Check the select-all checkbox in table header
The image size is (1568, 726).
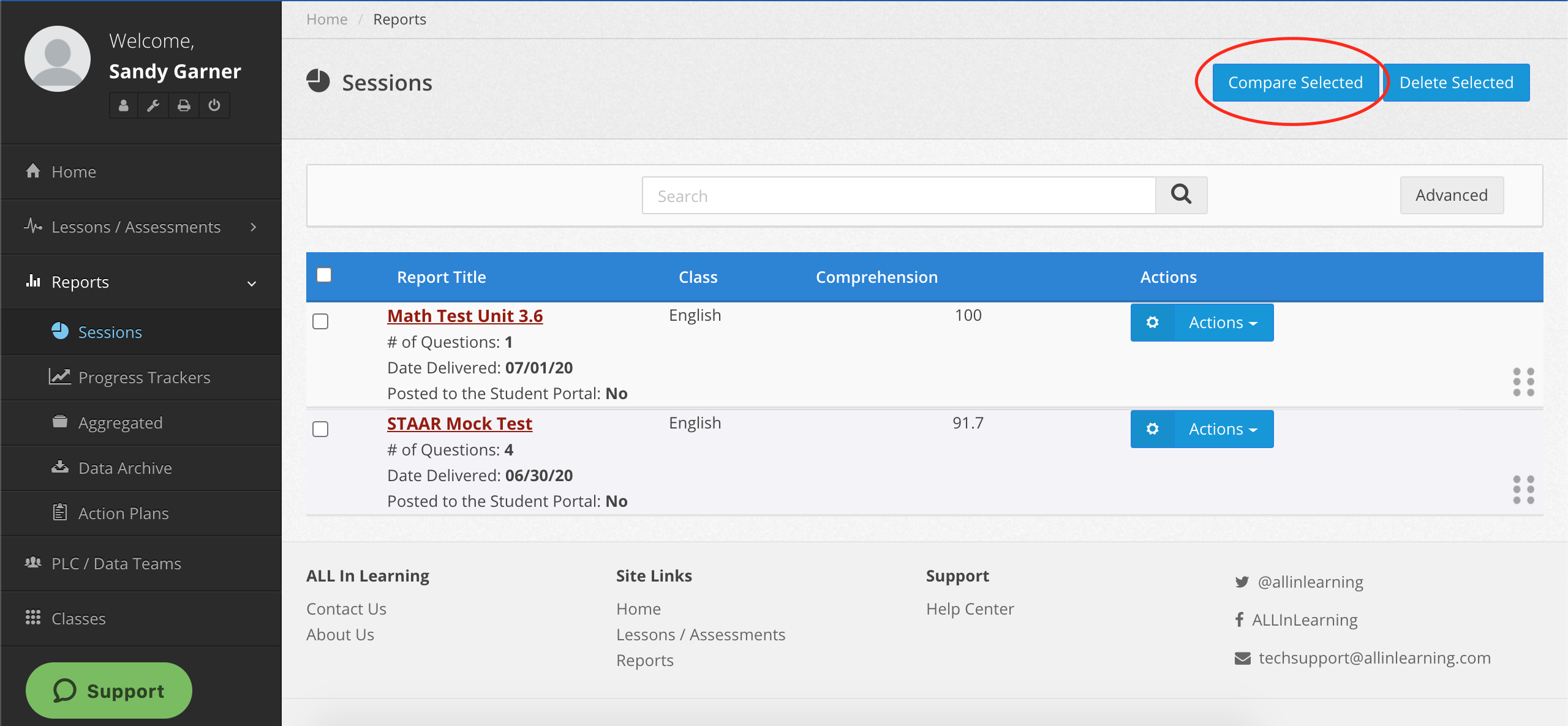coord(324,275)
